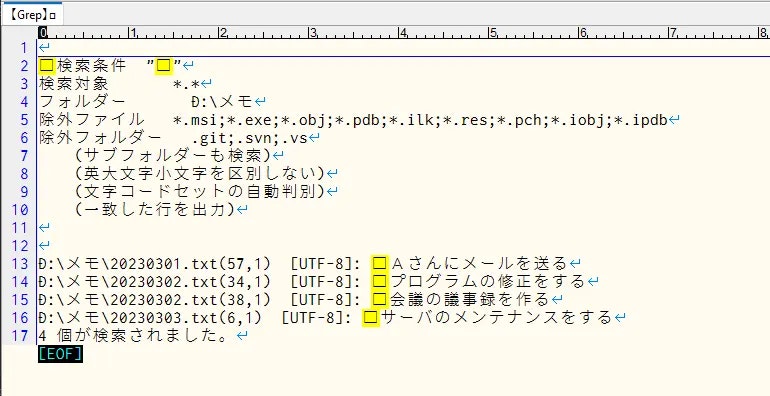The width and height of the screenshot is (770, 396).
Task: Click the matched text Ａさんにメールを送る
Action: coord(479,264)
